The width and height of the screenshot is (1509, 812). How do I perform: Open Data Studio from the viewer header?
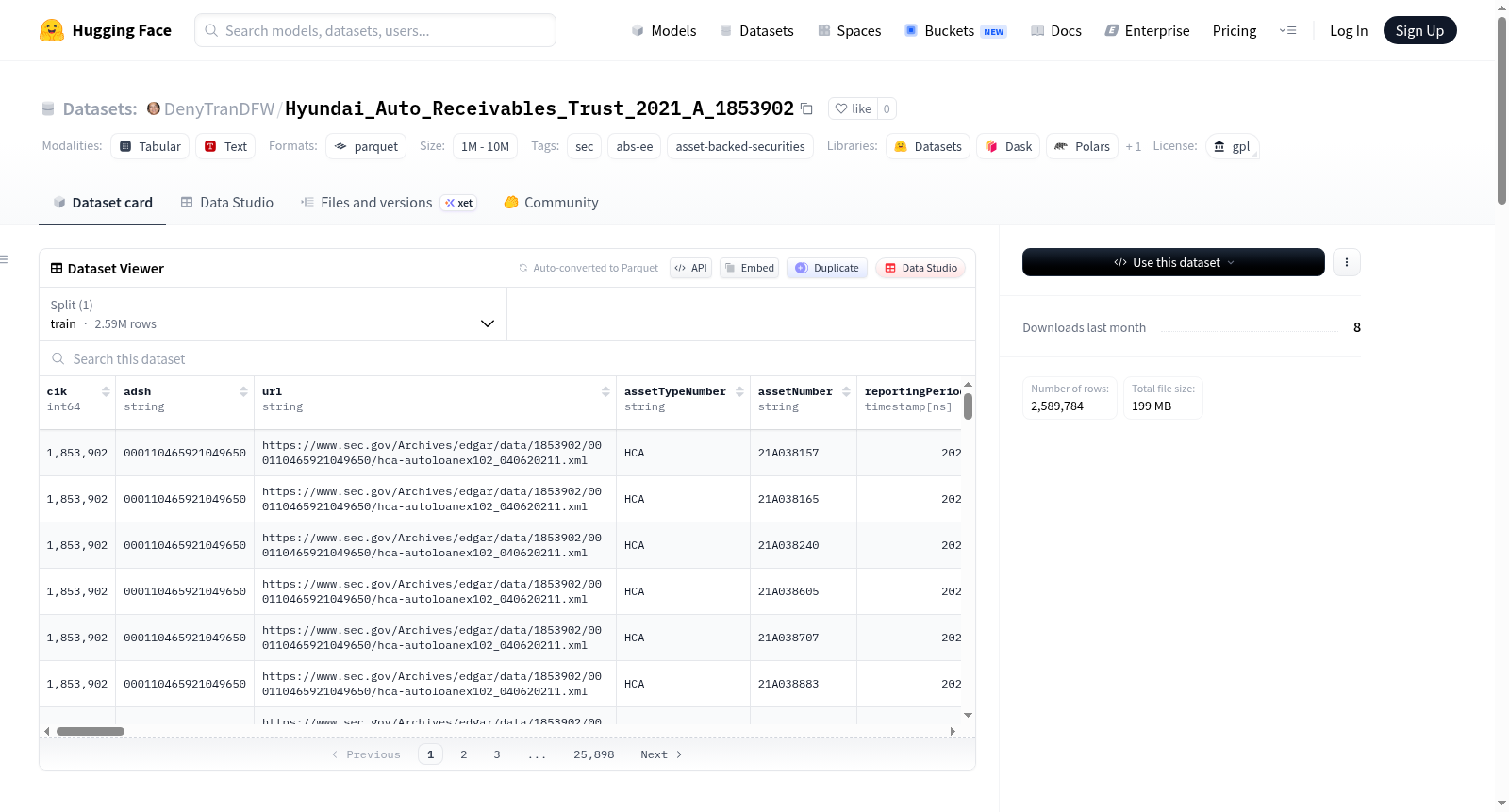point(920,268)
